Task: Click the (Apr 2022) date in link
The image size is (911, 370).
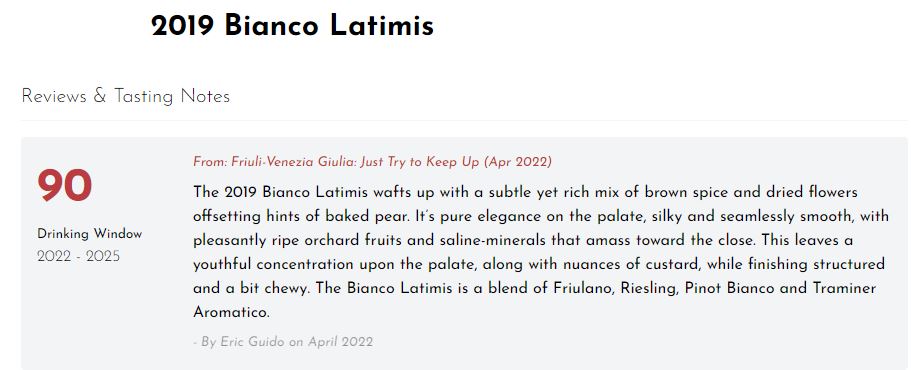Action: coord(518,162)
